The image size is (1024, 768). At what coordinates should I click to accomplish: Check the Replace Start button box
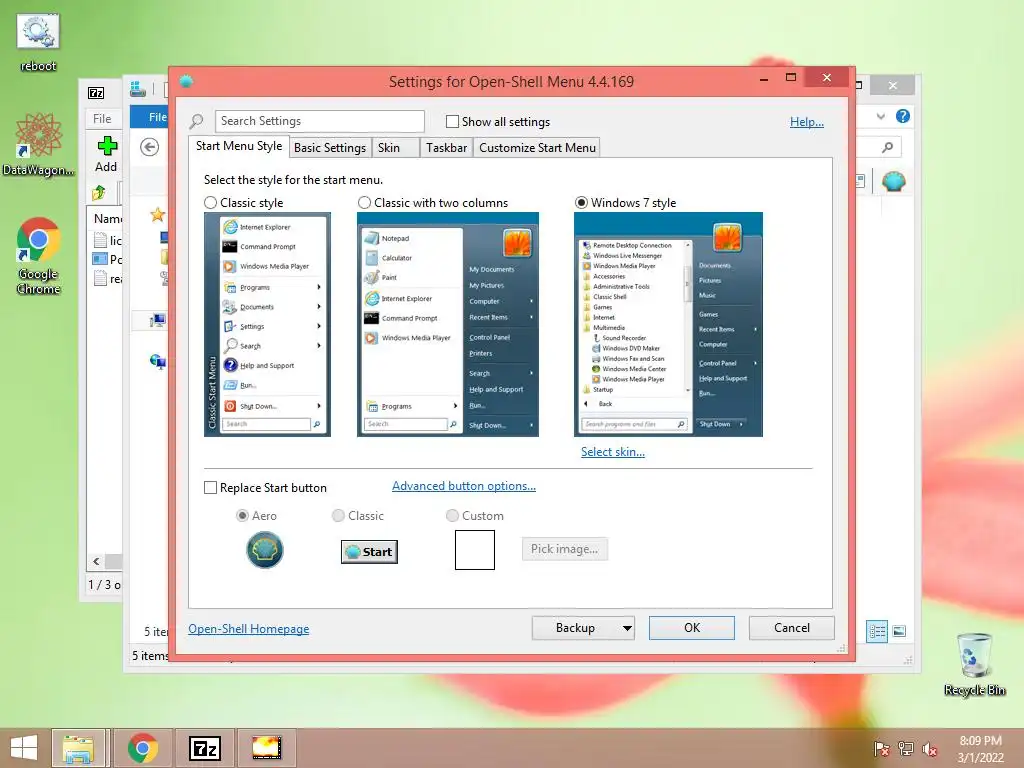[x=210, y=488]
